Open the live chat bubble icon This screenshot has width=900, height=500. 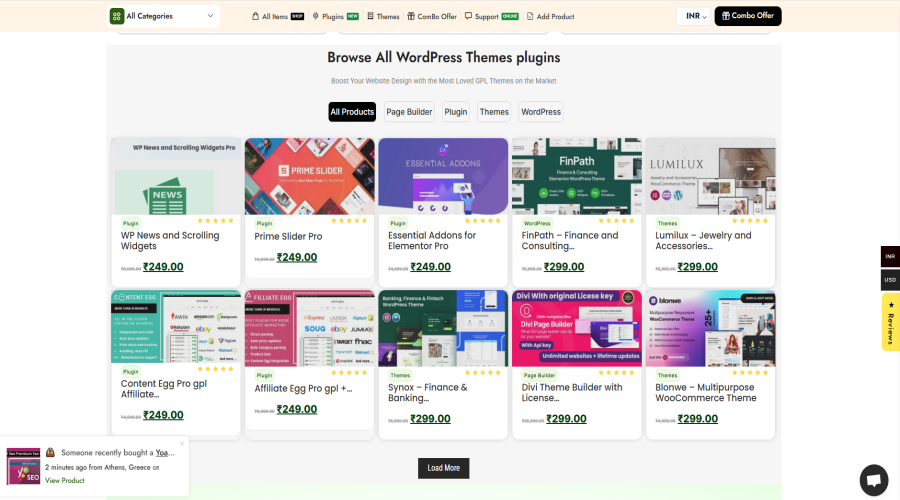click(874, 479)
